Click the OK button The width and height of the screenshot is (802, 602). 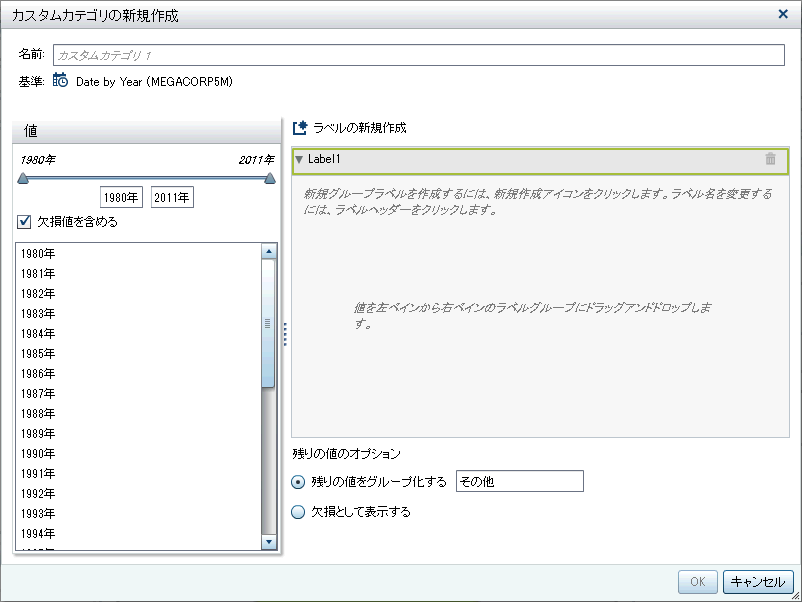click(x=697, y=582)
